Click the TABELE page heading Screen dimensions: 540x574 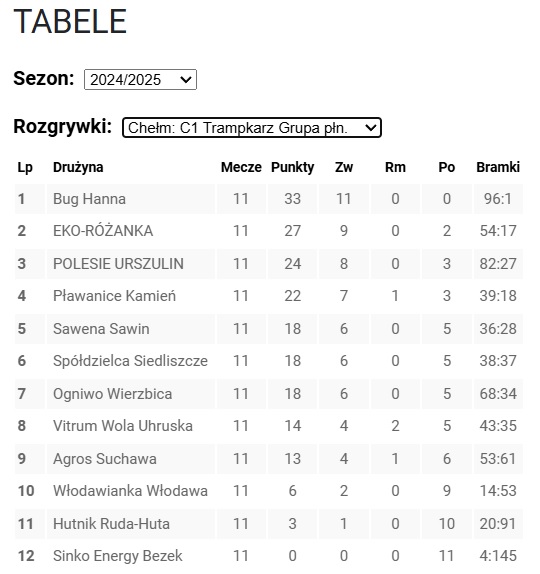coord(70,21)
